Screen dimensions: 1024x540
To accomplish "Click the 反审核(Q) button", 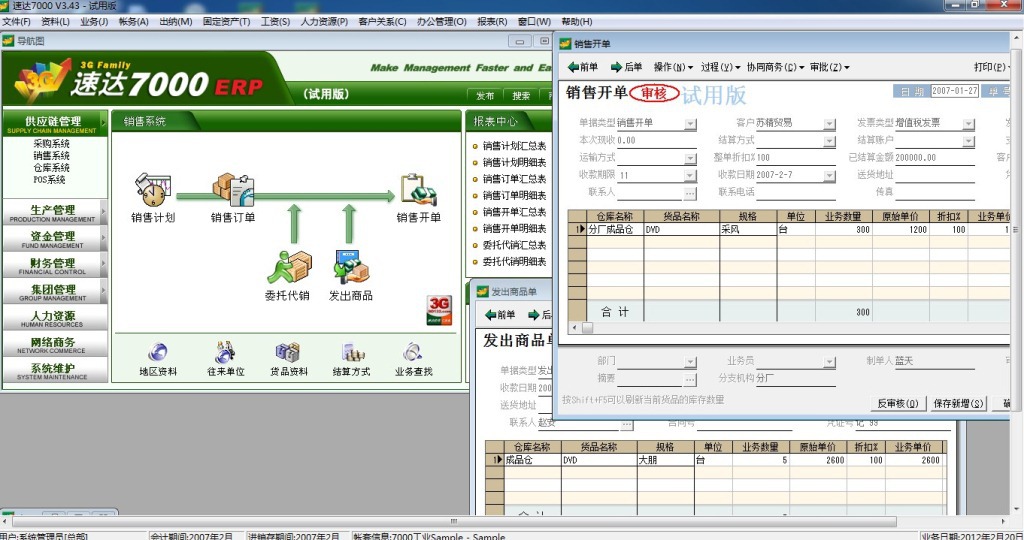I will [x=897, y=404].
